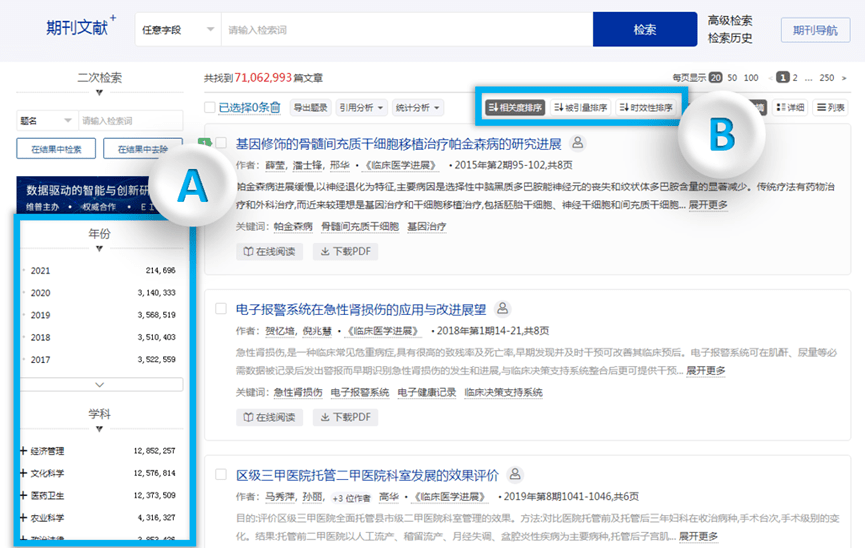Click 在线阅读 for the 电子报警系统 article
Image resolution: width=865 pixels, height=548 pixels.
point(269,417)
